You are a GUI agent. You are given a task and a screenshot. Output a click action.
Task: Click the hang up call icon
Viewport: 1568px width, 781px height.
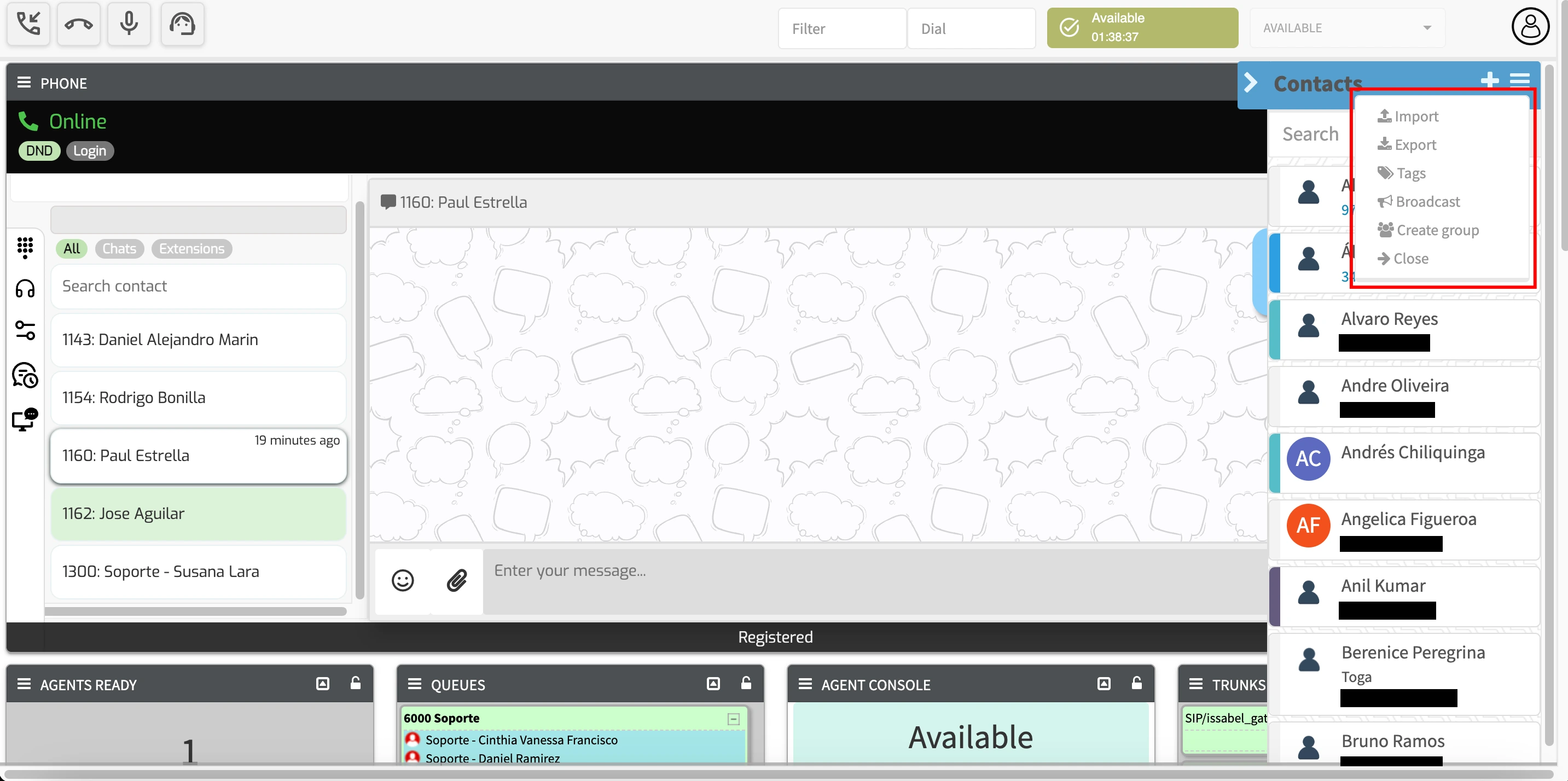[x=79, y=24]
